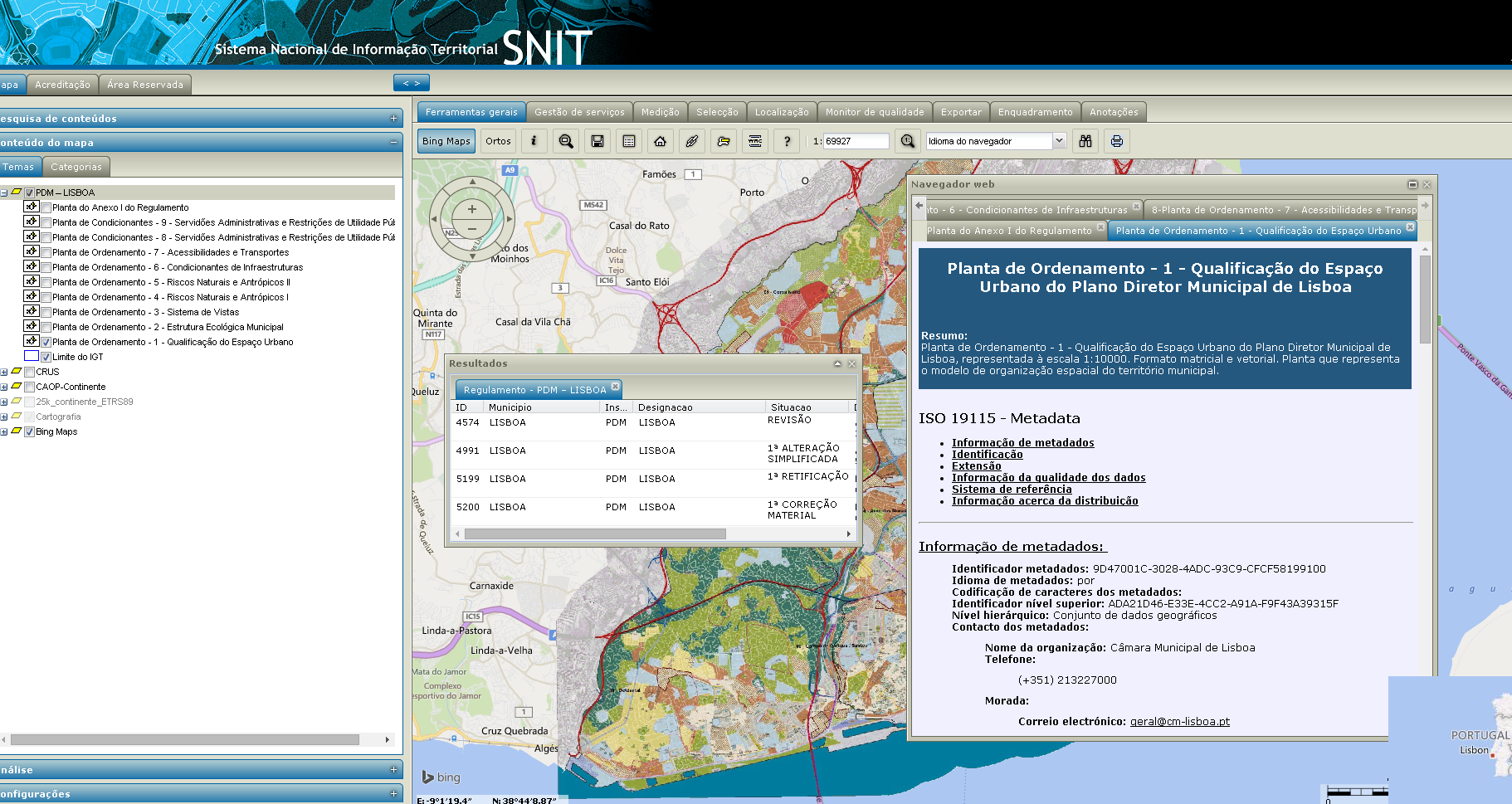1512x804 pixels.
Task: Click the Navegador web tabs left scroll arrow
Action: click(919, 206)
